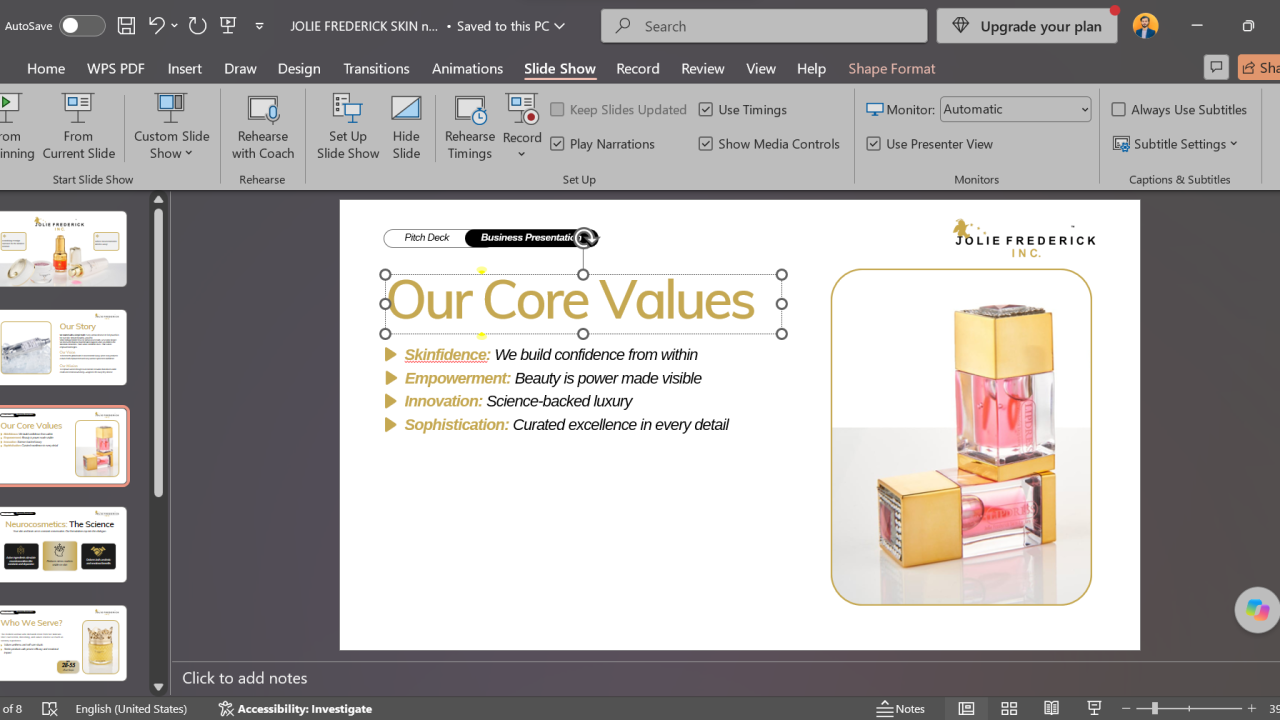Open Rehearse with Coach
Image resolution: width=1280 pixels, height=720 pixels.
(263, 126)
